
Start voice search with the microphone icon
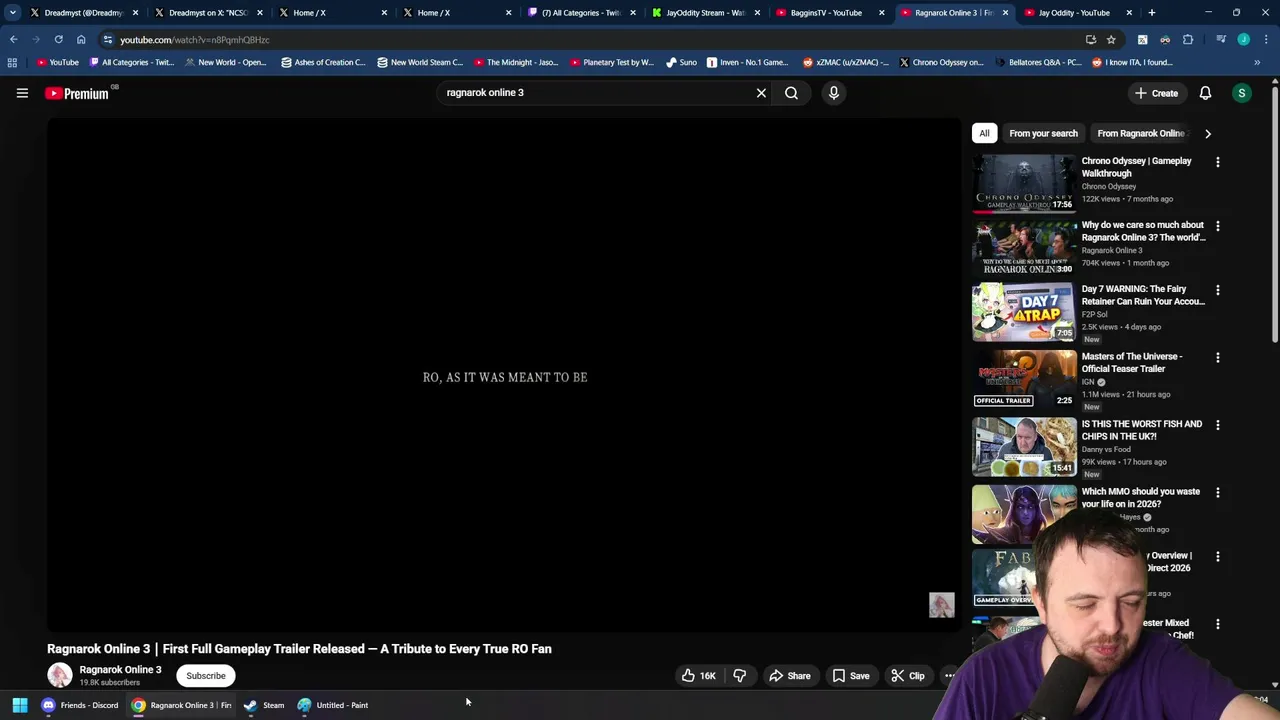pos(834,93)
